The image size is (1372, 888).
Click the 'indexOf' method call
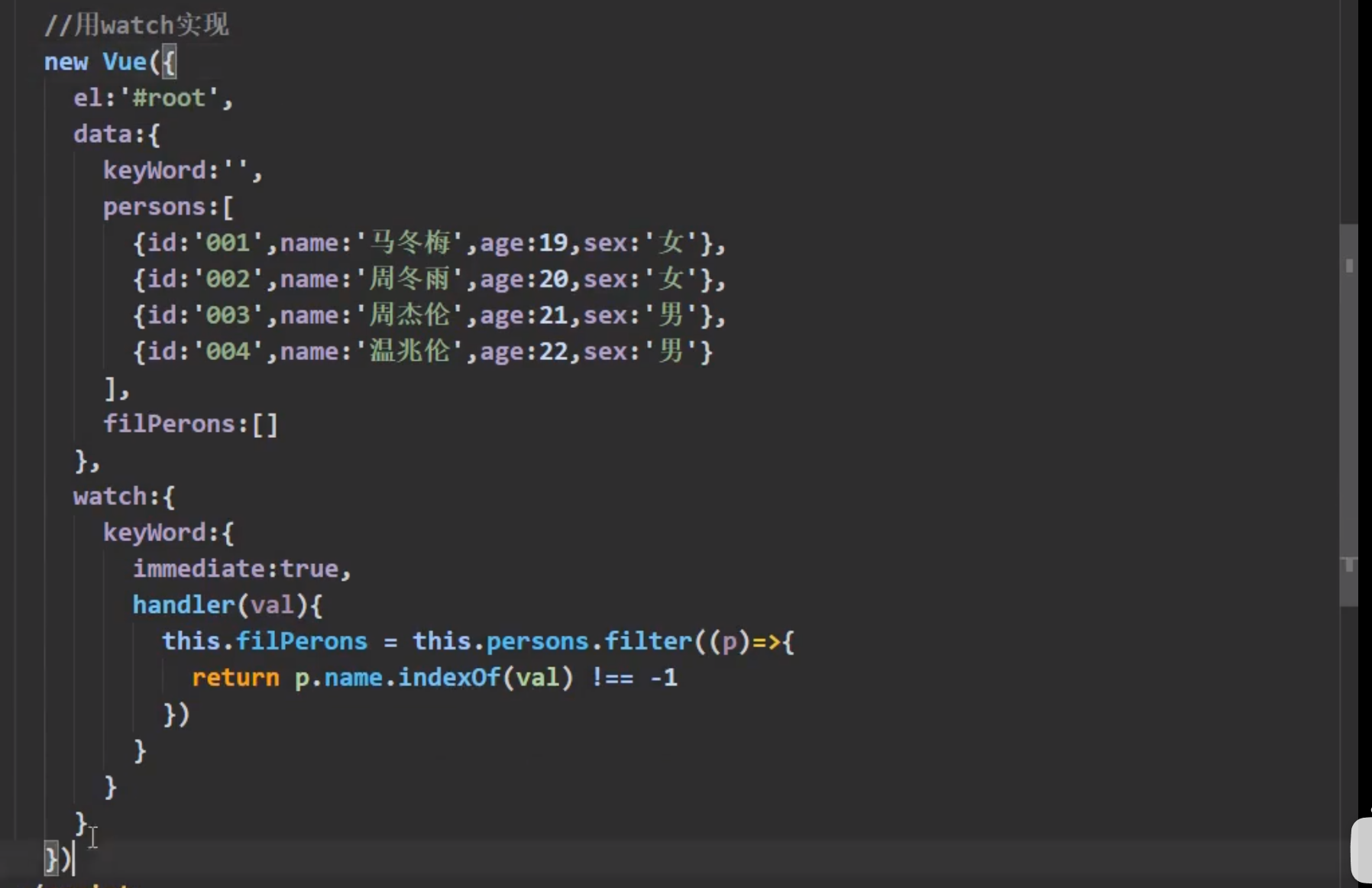coord(448,678)
